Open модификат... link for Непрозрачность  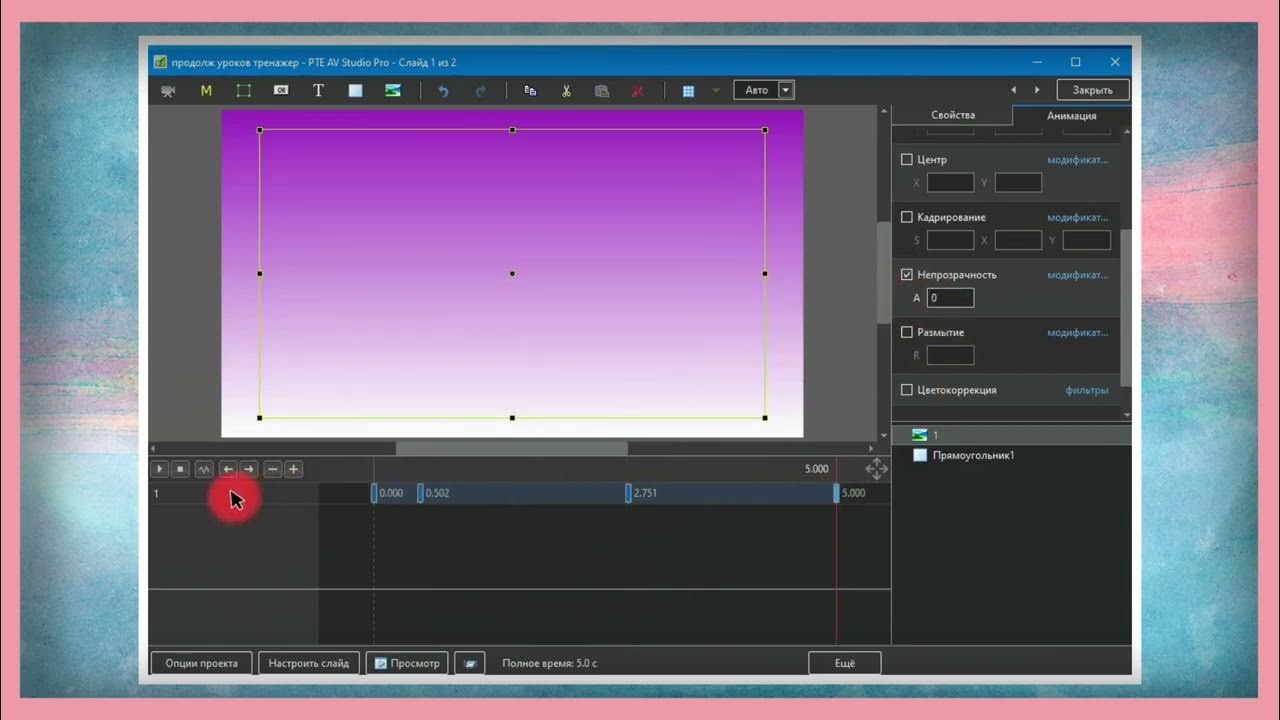[x=1077, y=275]
